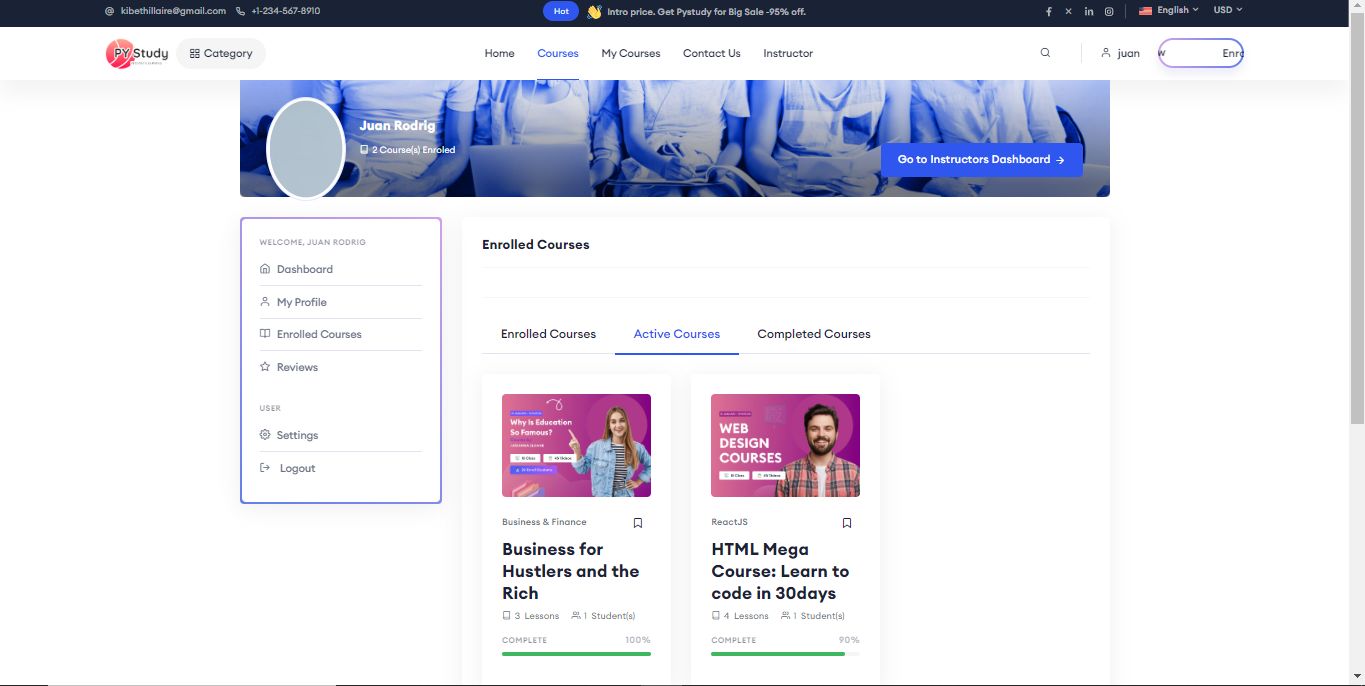Open Settings in the sidebar
1365x686 pixels.
click(x=297, y=435)
